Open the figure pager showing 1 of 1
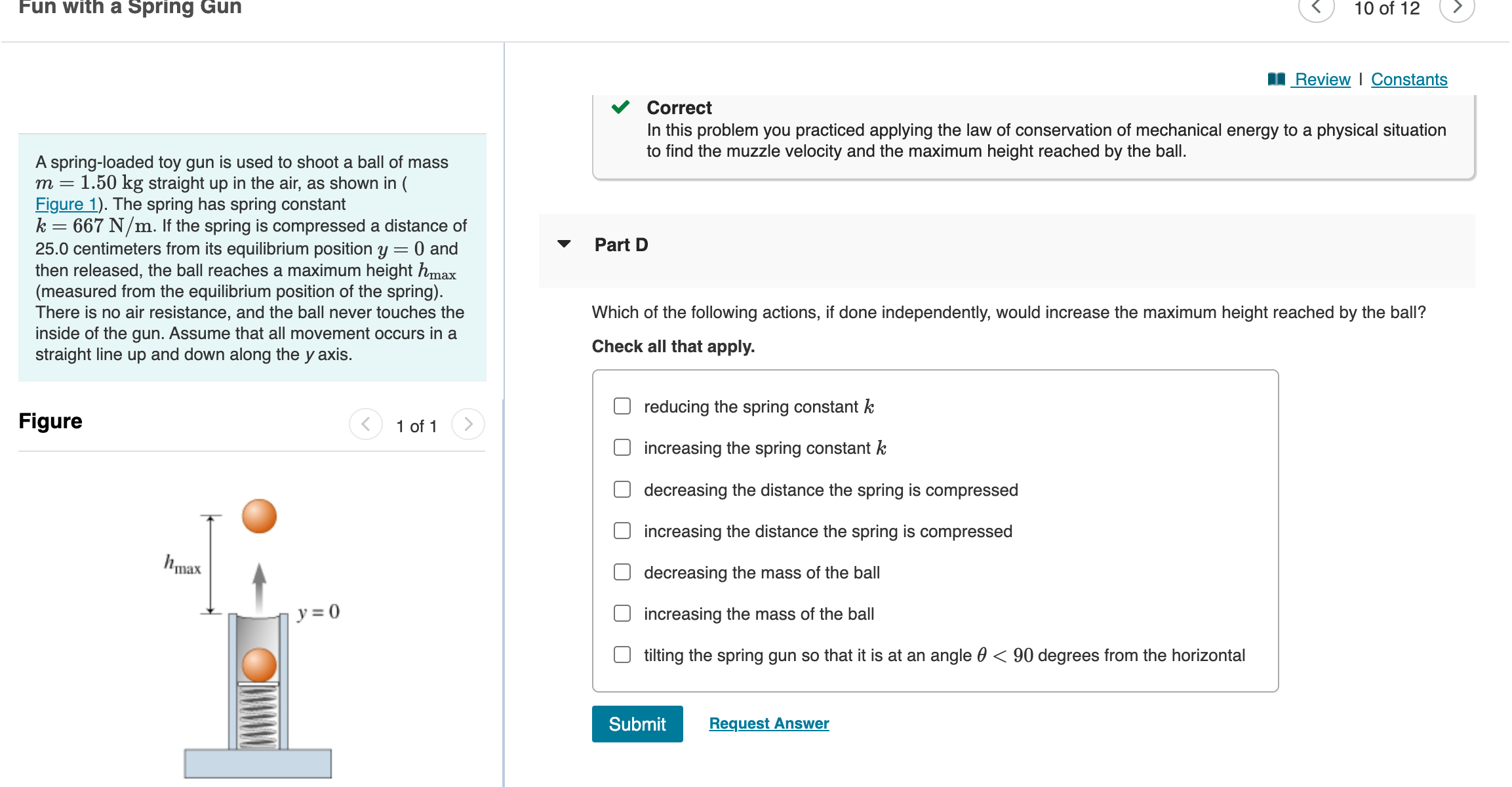 click(416, 425)
